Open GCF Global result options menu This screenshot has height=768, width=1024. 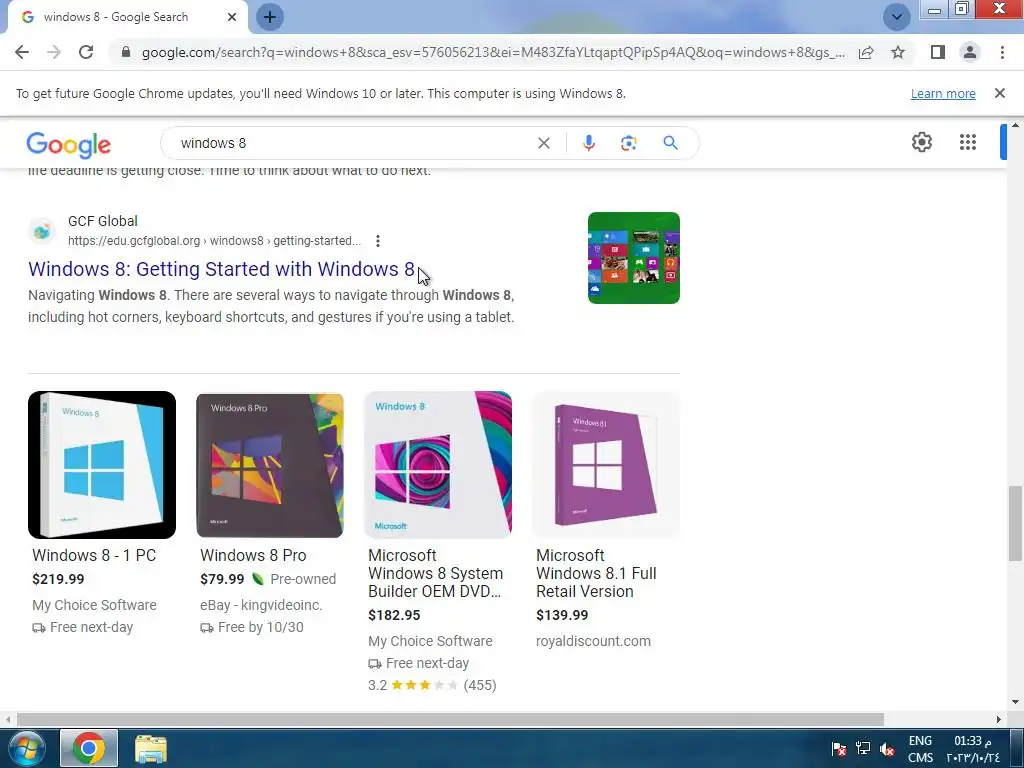377,241
